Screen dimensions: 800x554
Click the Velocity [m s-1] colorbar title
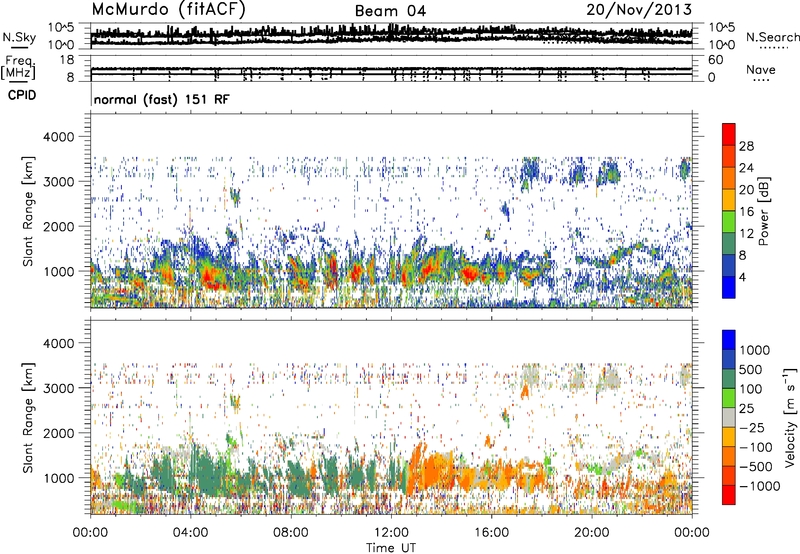790,417
